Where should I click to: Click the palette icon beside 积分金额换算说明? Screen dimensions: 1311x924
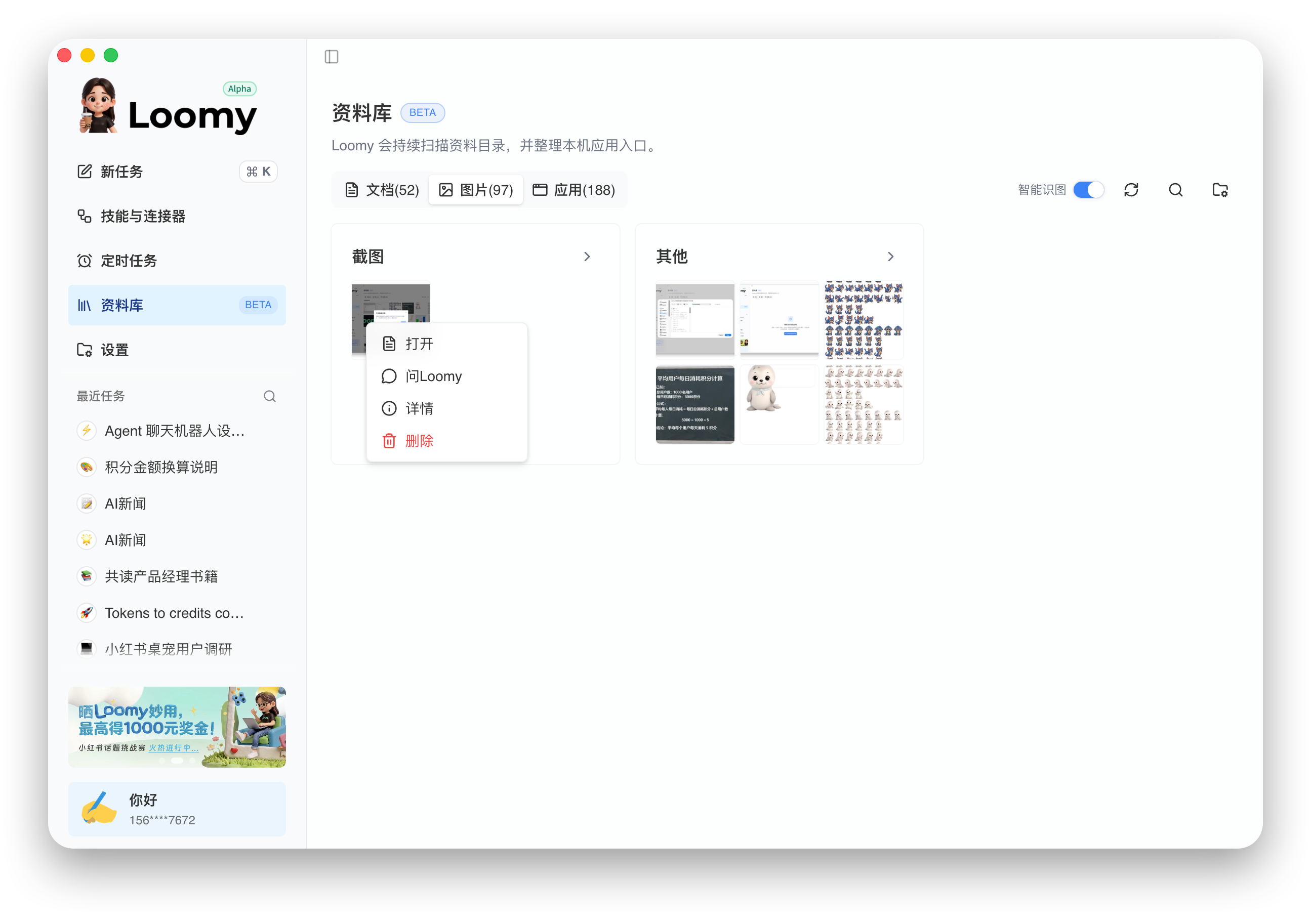pos(86,467)
